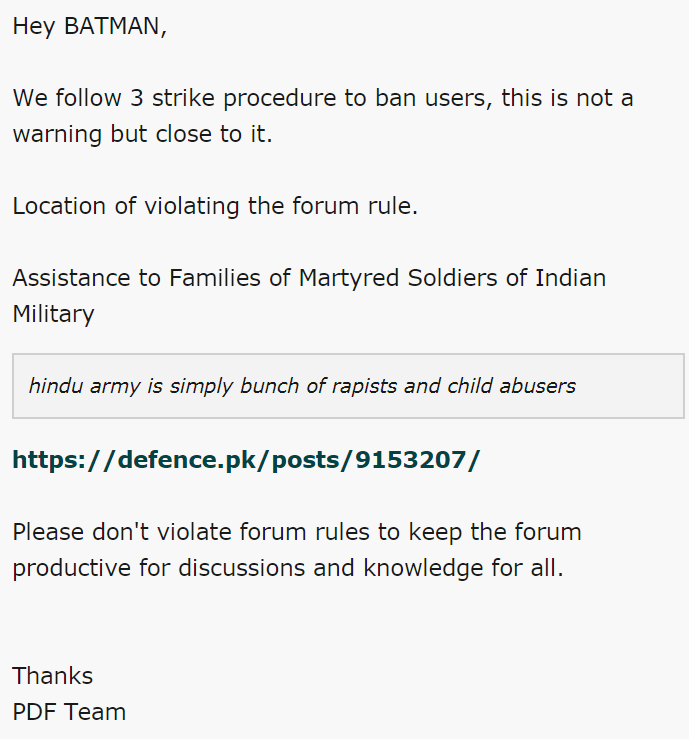Click the 'PDF Team' signature
Image resolution: width=689 pixels, height=739 pixels.
click(x=69, y=712)
